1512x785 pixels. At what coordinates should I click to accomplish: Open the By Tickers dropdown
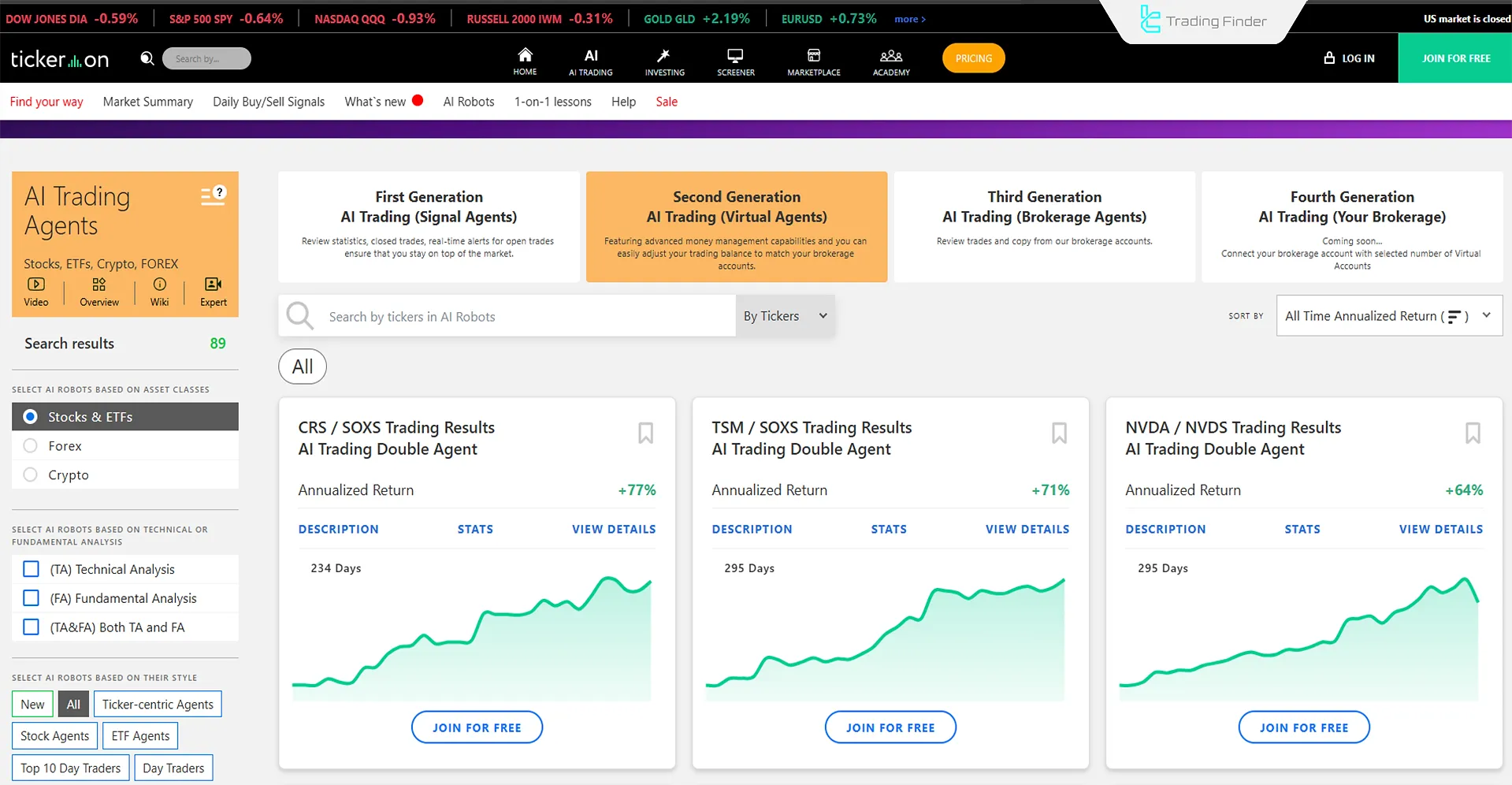pyautogui.click(x=785, y=315)
